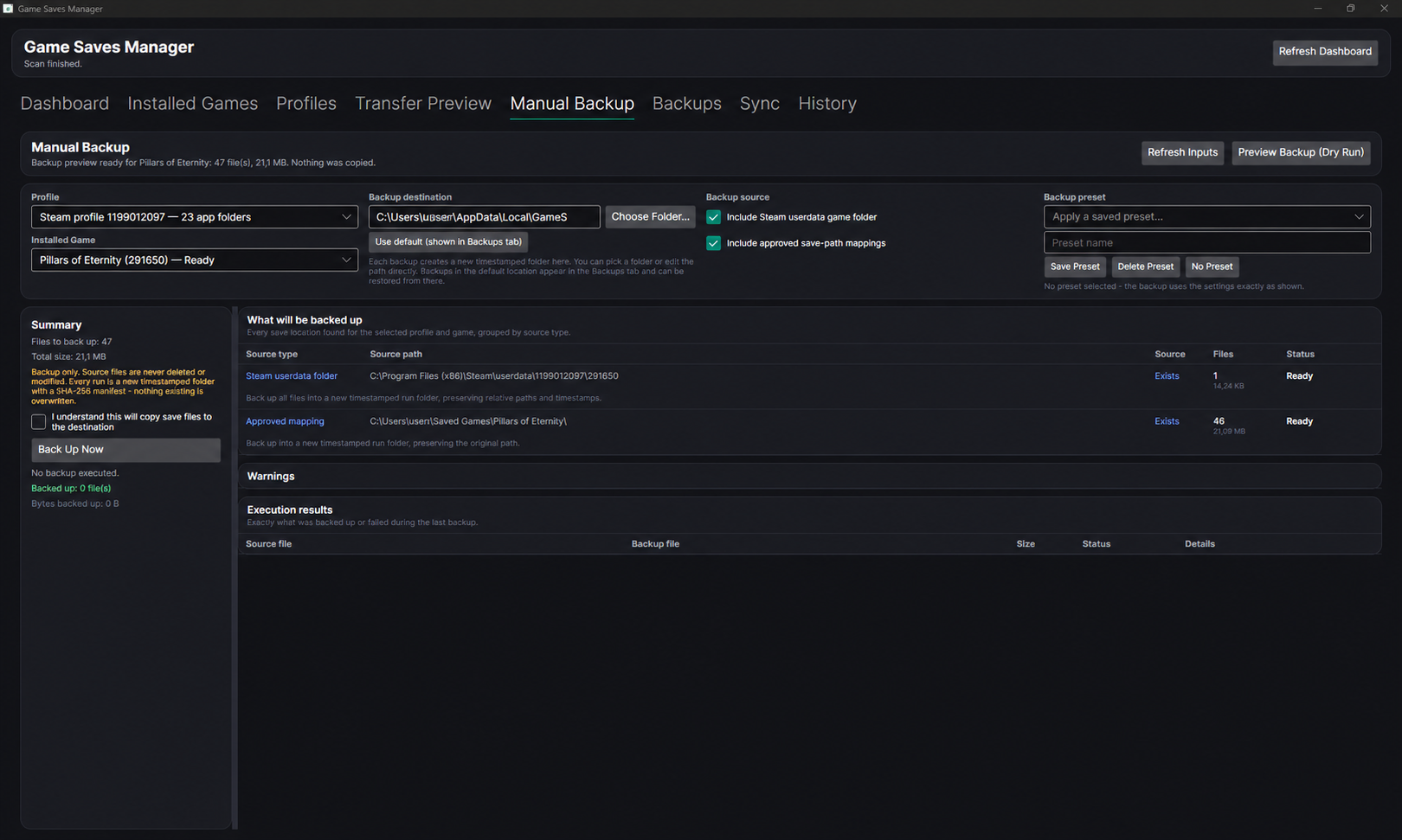This screenshot has height=840, width=1402.
Task: Click the Details column header
Action: pyautogui.click(x=1199, y=544)
